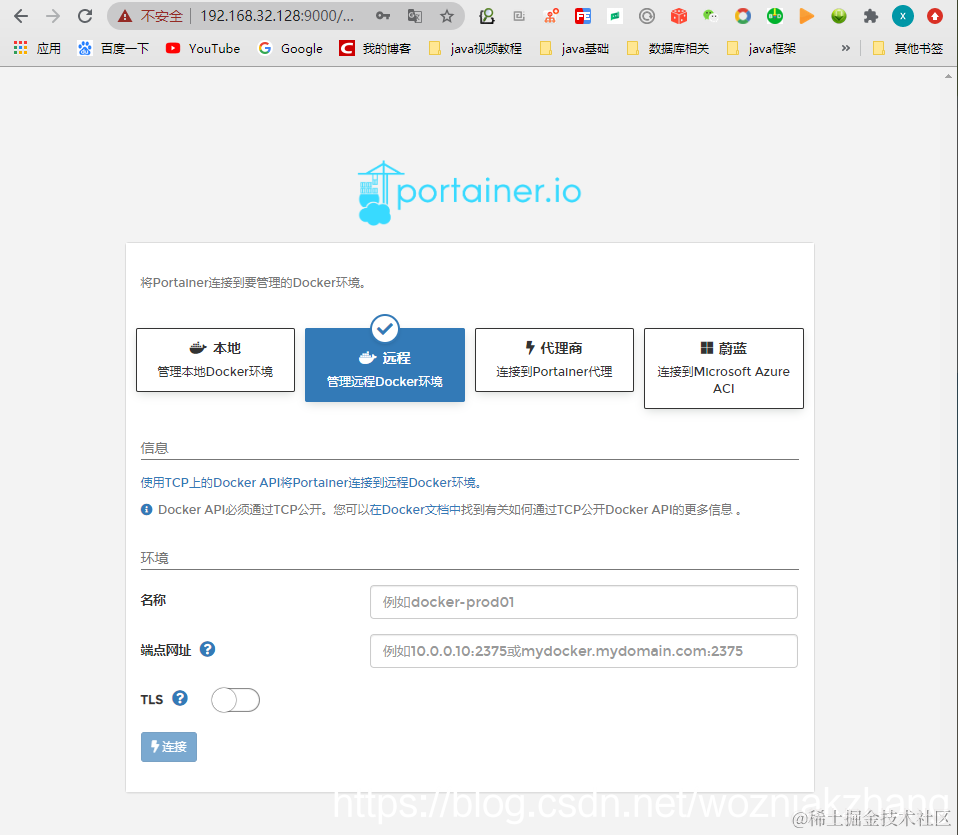Click the green download-arrow extension icon
The height and width of the screenshot is (835, 958).
pos(839,16)
